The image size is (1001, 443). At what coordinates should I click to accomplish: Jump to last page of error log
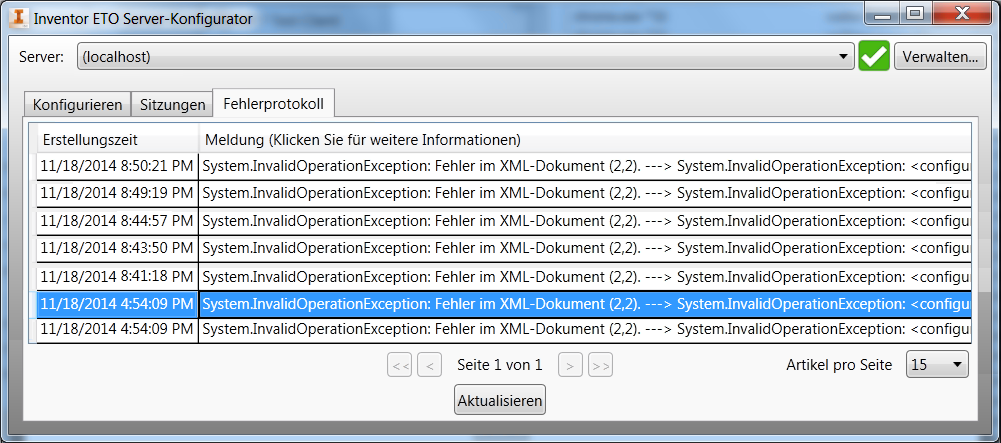tap(600, 366)
